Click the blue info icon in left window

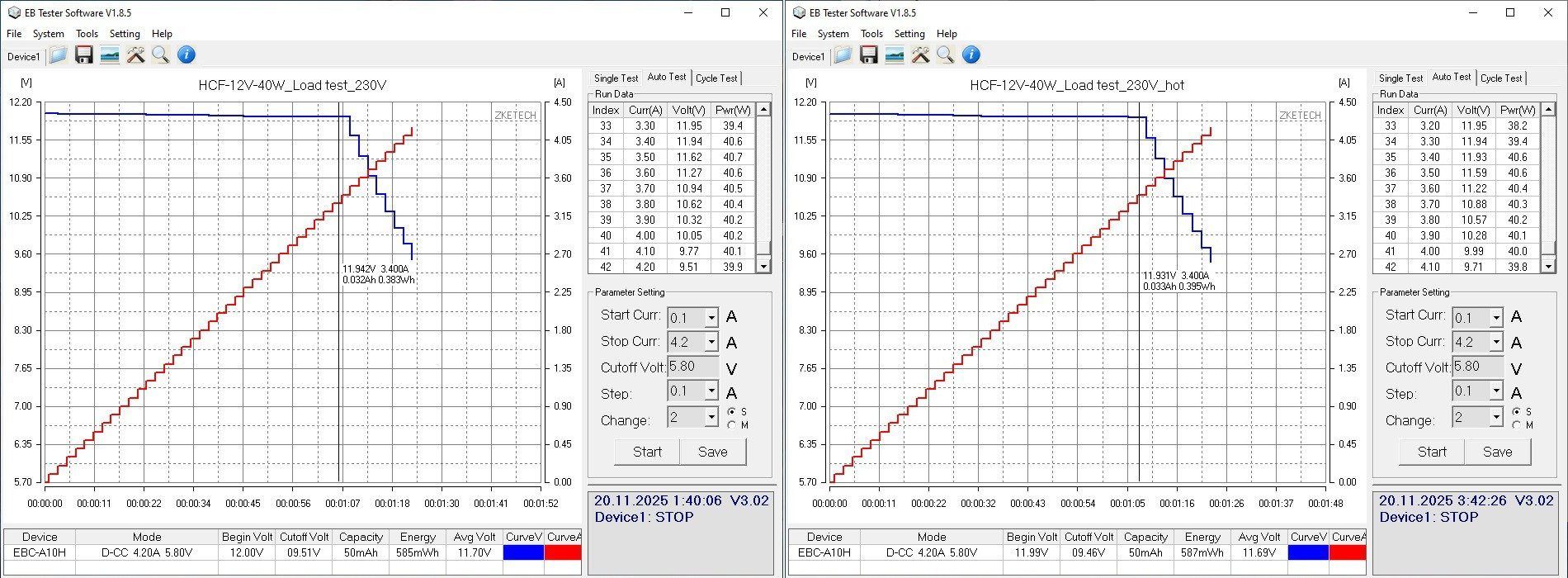(x=187, y=55)
